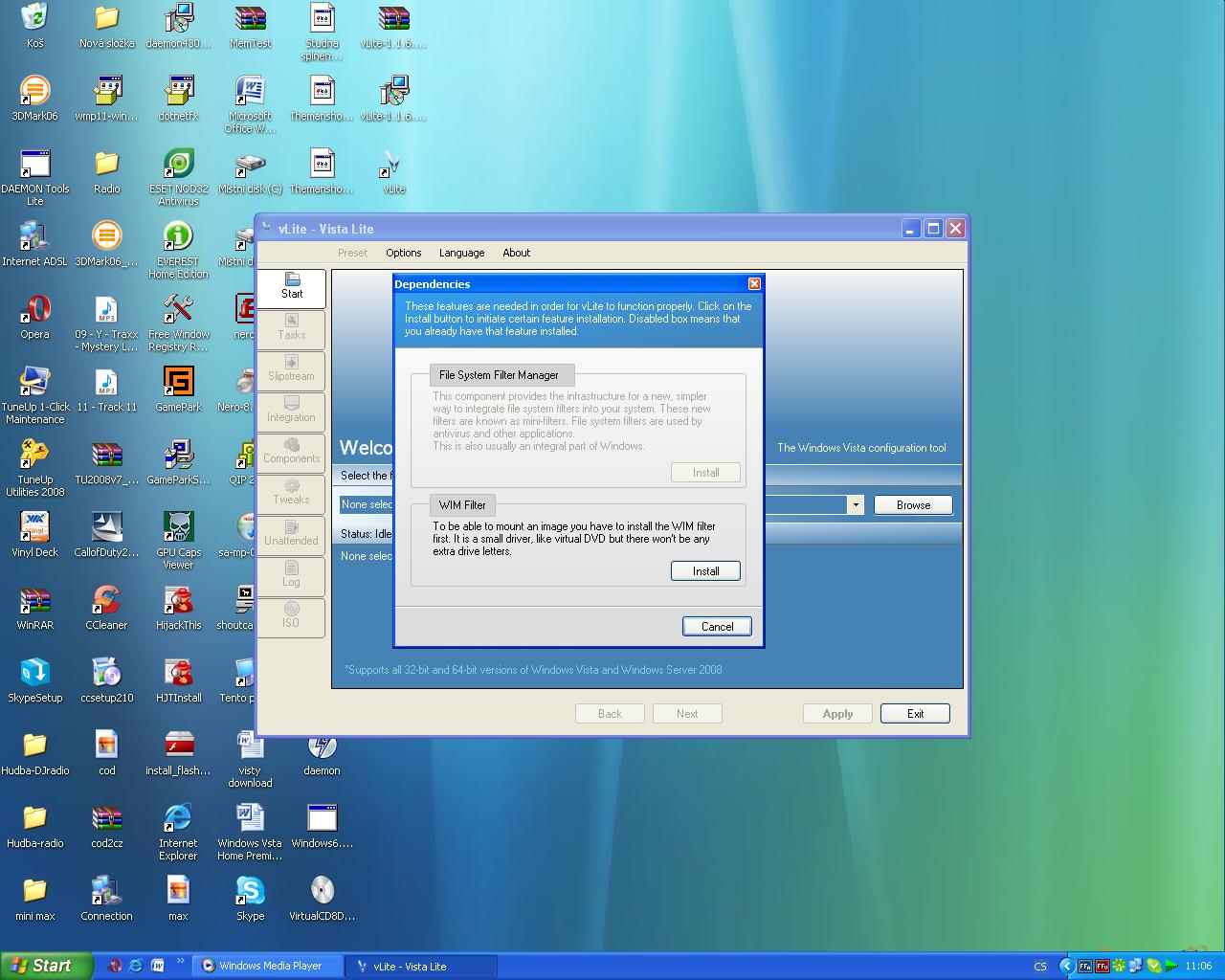The height and width of the screenshot is (980, 1225).
Task: Click the CS language indicator in taskbar
Action: click(1040, 967)
